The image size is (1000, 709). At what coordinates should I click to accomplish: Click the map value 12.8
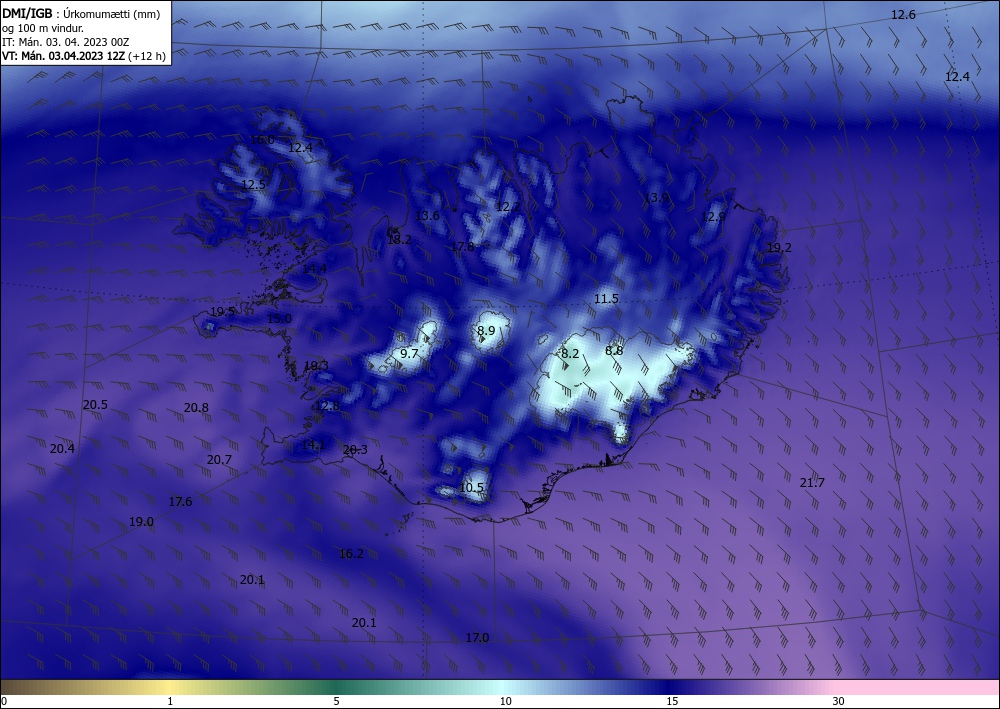click(327, 406)
